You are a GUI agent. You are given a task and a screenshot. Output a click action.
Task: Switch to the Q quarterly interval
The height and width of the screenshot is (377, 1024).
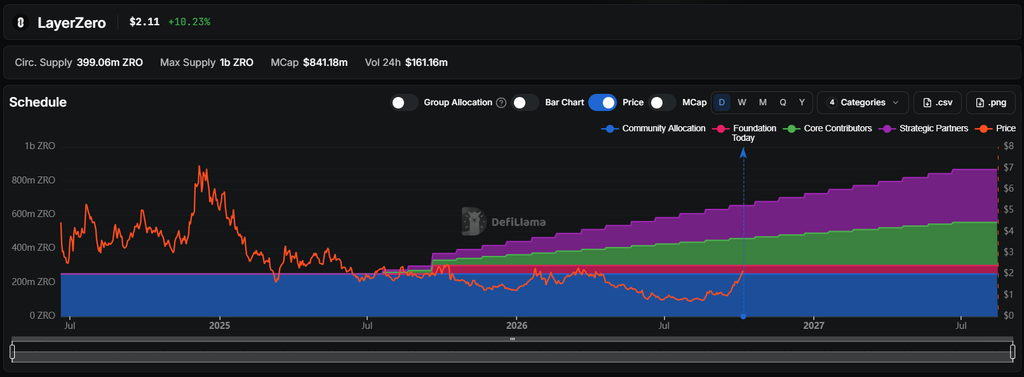(x=782, y=103)
